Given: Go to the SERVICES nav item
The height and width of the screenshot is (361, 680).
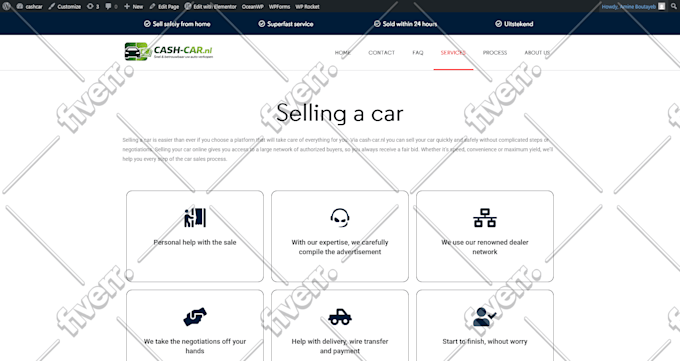Looking at the screenshot, I should (453, 53).
